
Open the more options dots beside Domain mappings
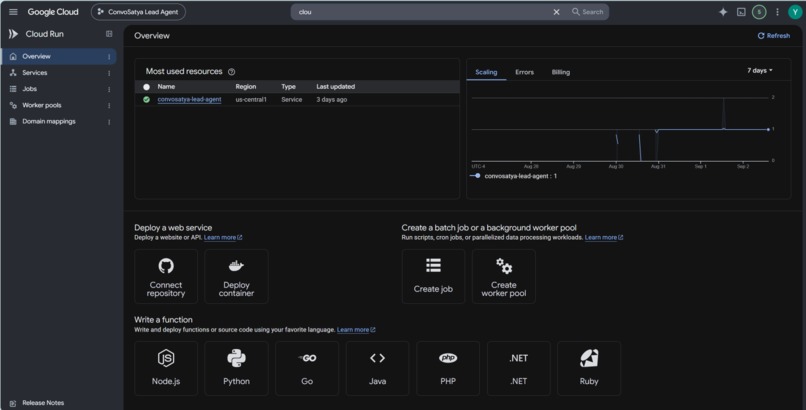(x=109, y=122)
